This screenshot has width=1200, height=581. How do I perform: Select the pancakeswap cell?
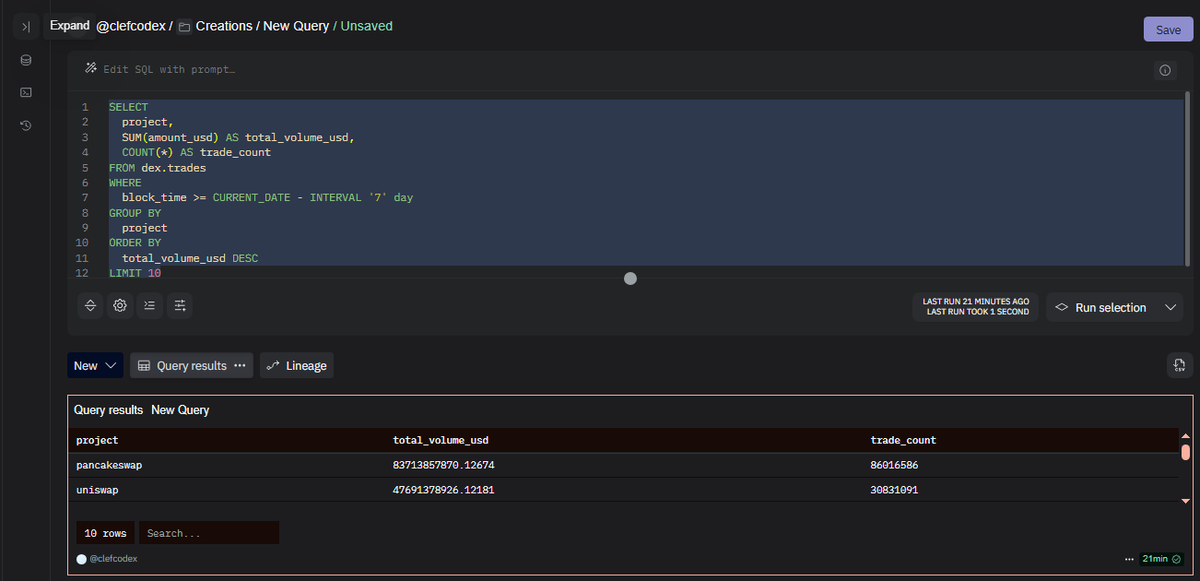[110, 465]
